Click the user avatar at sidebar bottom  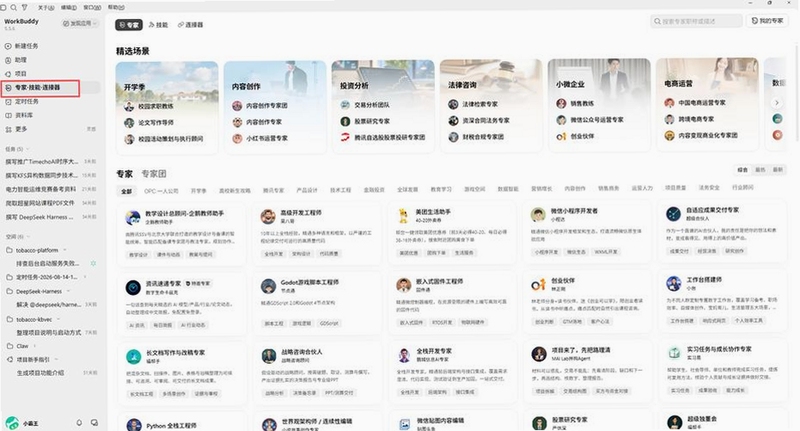point(11,423)
